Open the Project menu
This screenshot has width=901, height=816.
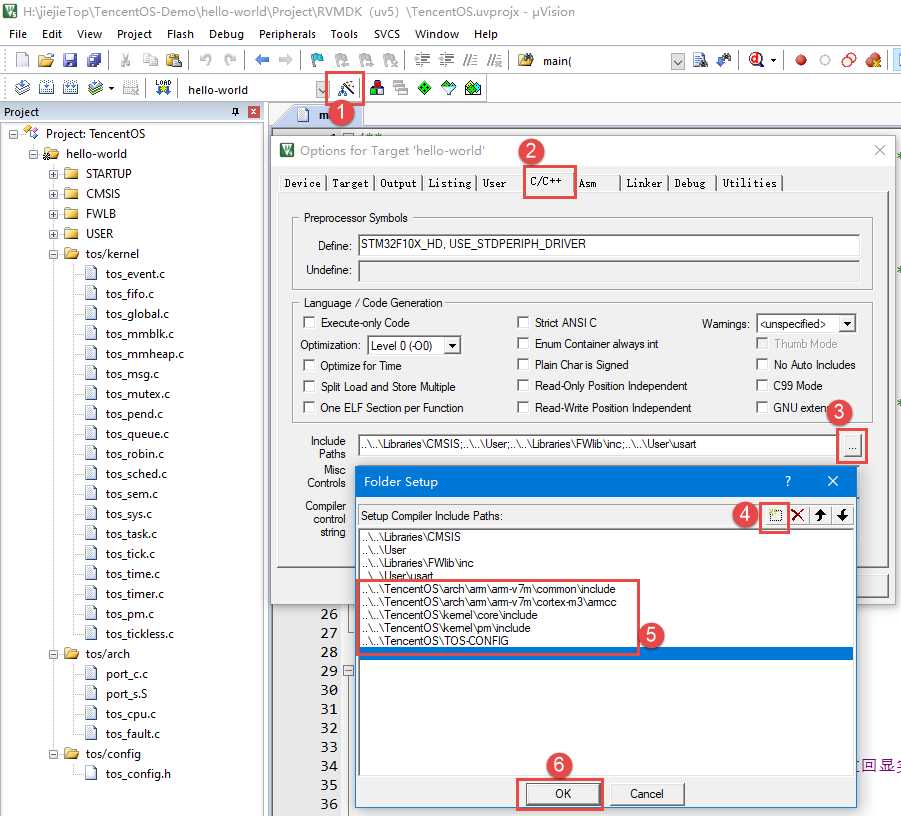click(134, 34)
